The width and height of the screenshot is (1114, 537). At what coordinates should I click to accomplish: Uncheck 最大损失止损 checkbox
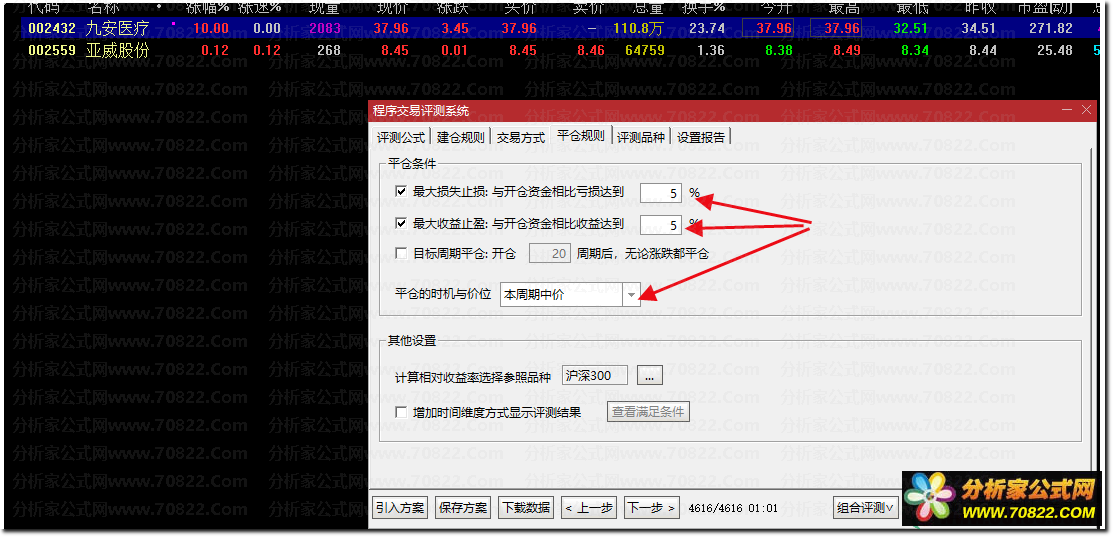[x=401, y=191]
